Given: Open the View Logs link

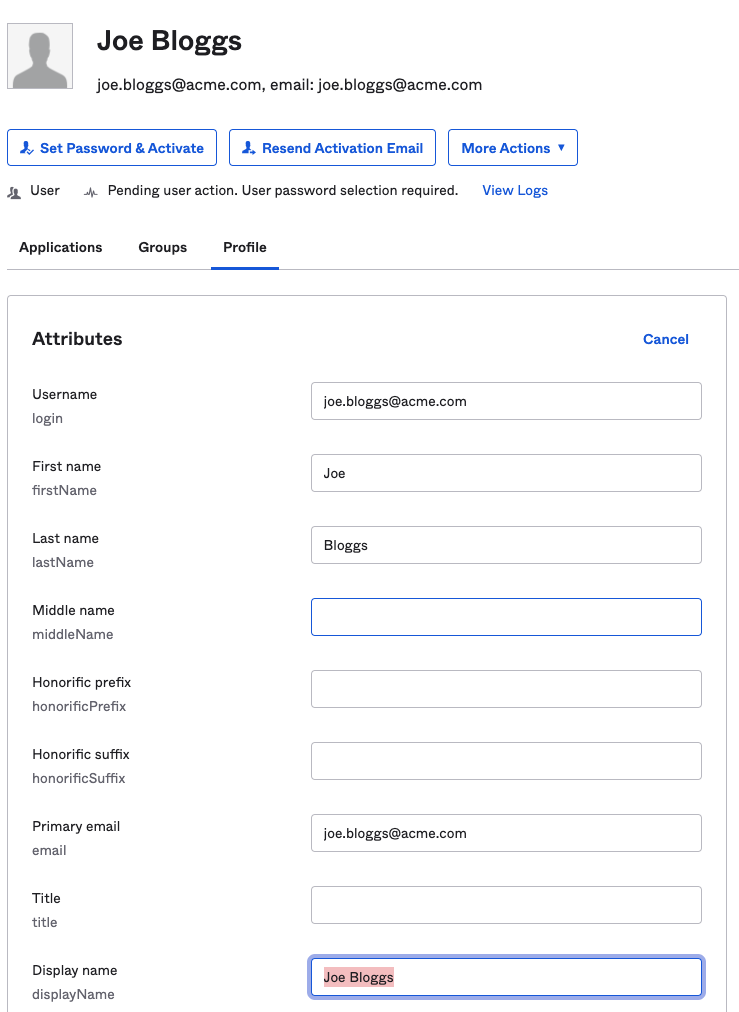Looking at the screenshot, I should pos(515,190).
